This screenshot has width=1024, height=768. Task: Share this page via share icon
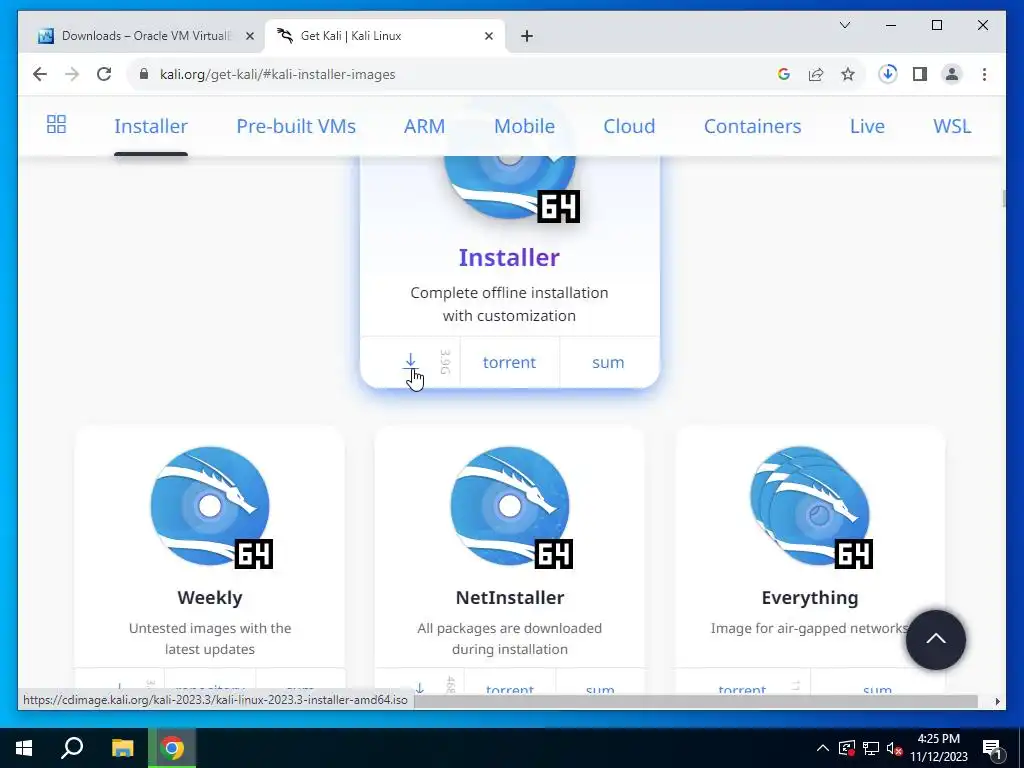[816, 74]
